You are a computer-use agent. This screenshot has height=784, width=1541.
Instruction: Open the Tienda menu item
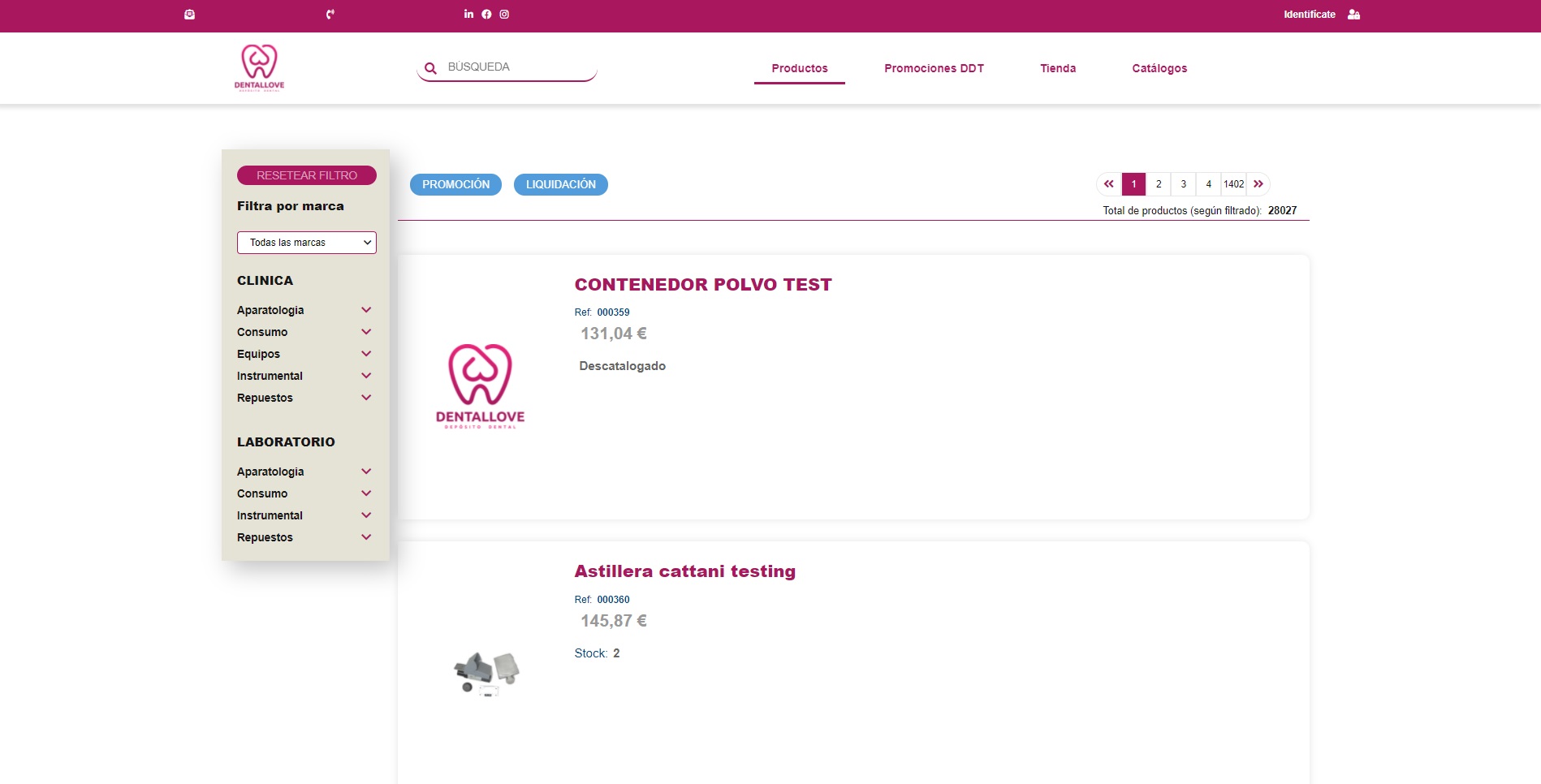[x=1058, y=68]
